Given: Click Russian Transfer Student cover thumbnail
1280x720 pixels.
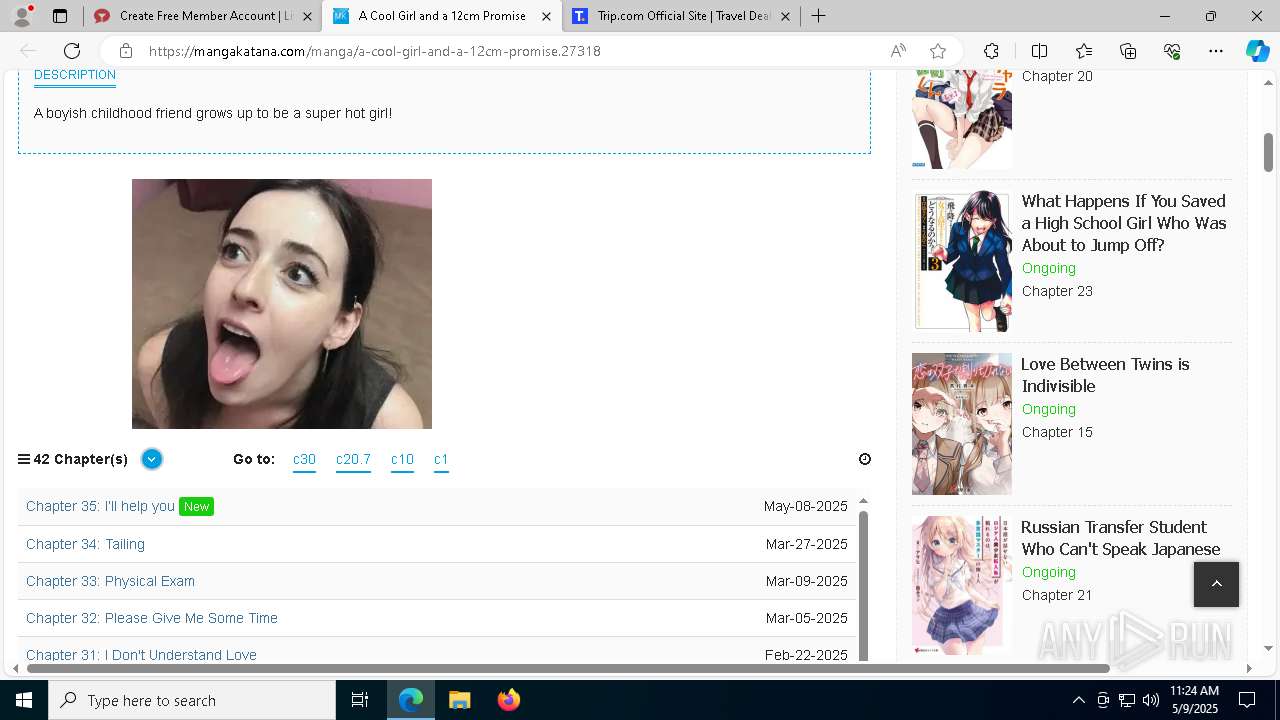Looking at the screenshot, I should tap(962, 585).
